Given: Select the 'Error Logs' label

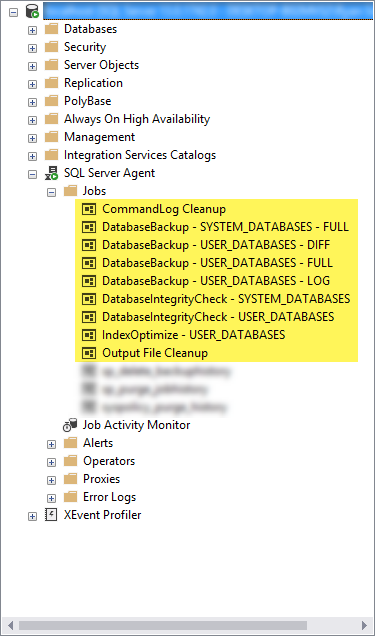Looking at the screenshot, I should [109, 497].
